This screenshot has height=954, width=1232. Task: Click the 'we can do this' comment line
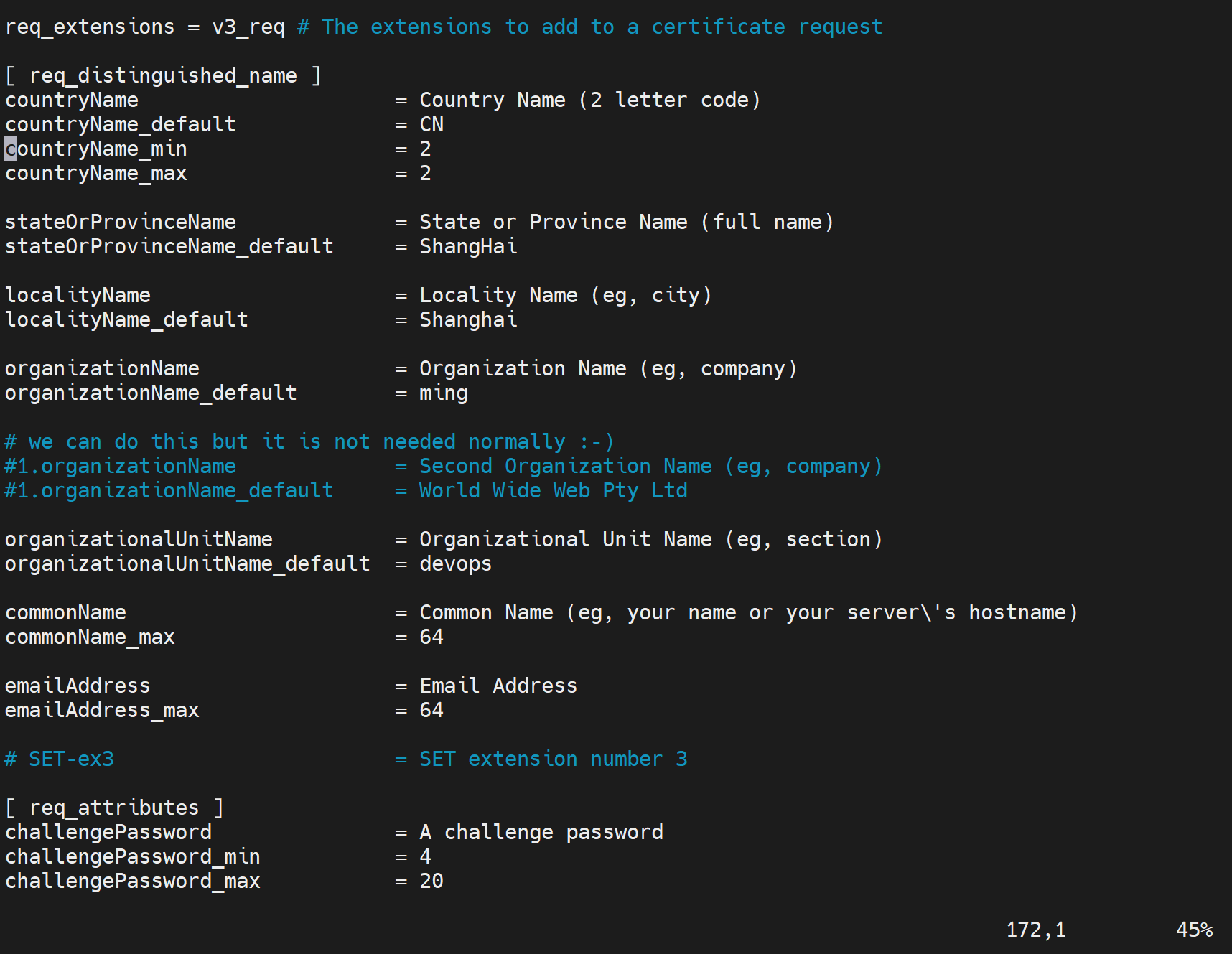coord(309,441)
